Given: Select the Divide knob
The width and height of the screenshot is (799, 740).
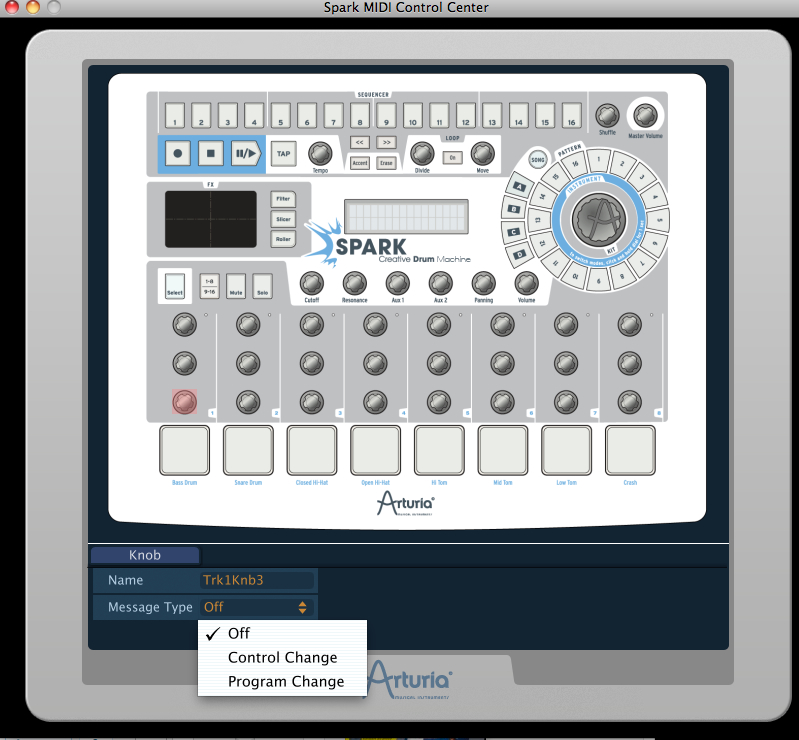Looking at the screenshot, I should point(422,153).
